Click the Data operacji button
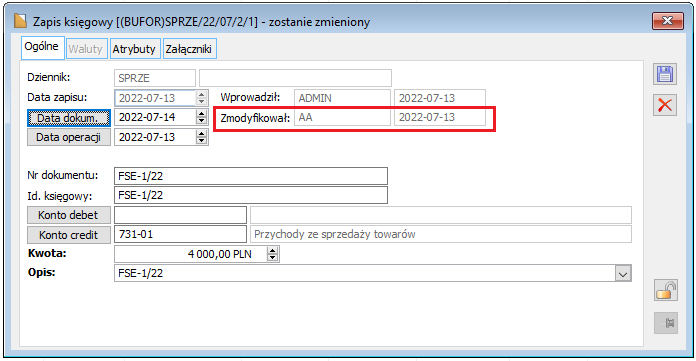This screenshot has width=696, height=361. pyautogui.click(x=69, y=137)
